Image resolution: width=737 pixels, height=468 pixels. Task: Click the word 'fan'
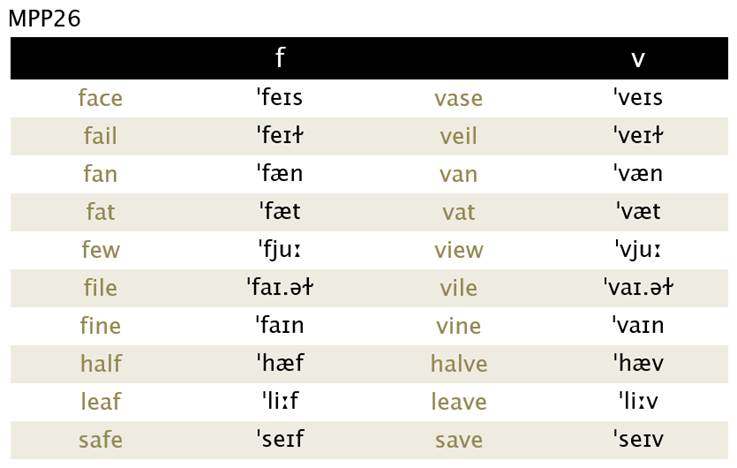point(100,174)
